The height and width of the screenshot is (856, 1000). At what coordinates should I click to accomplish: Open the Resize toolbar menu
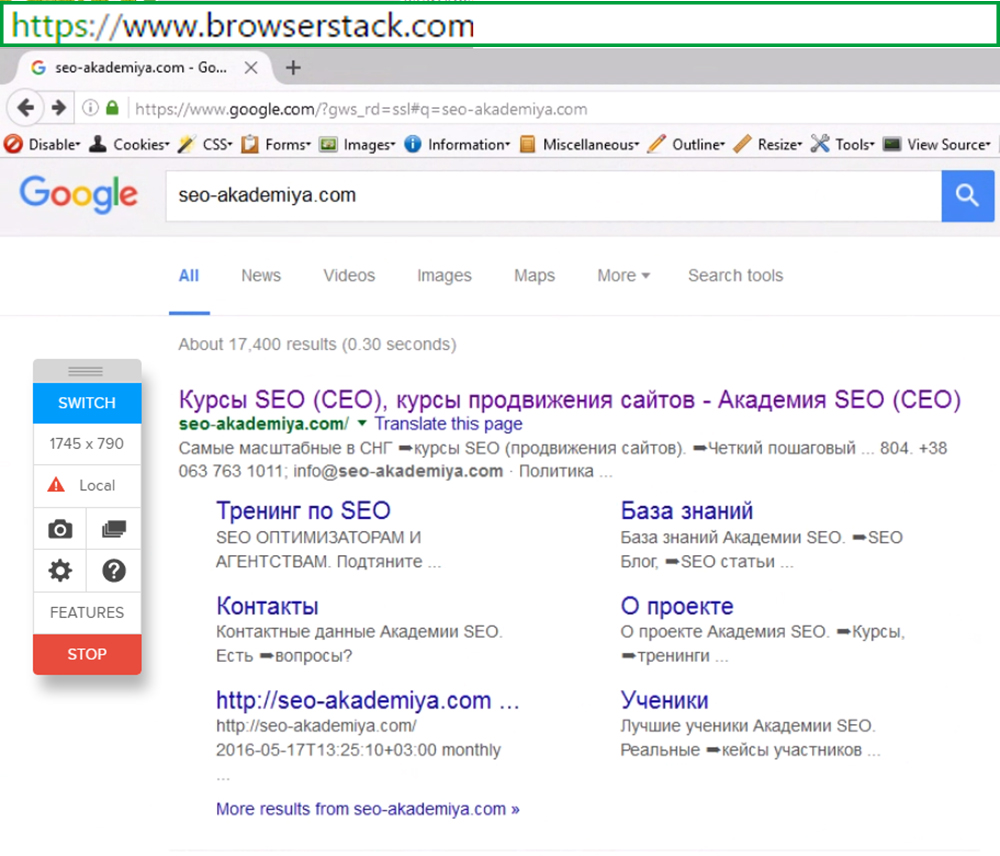768,144
